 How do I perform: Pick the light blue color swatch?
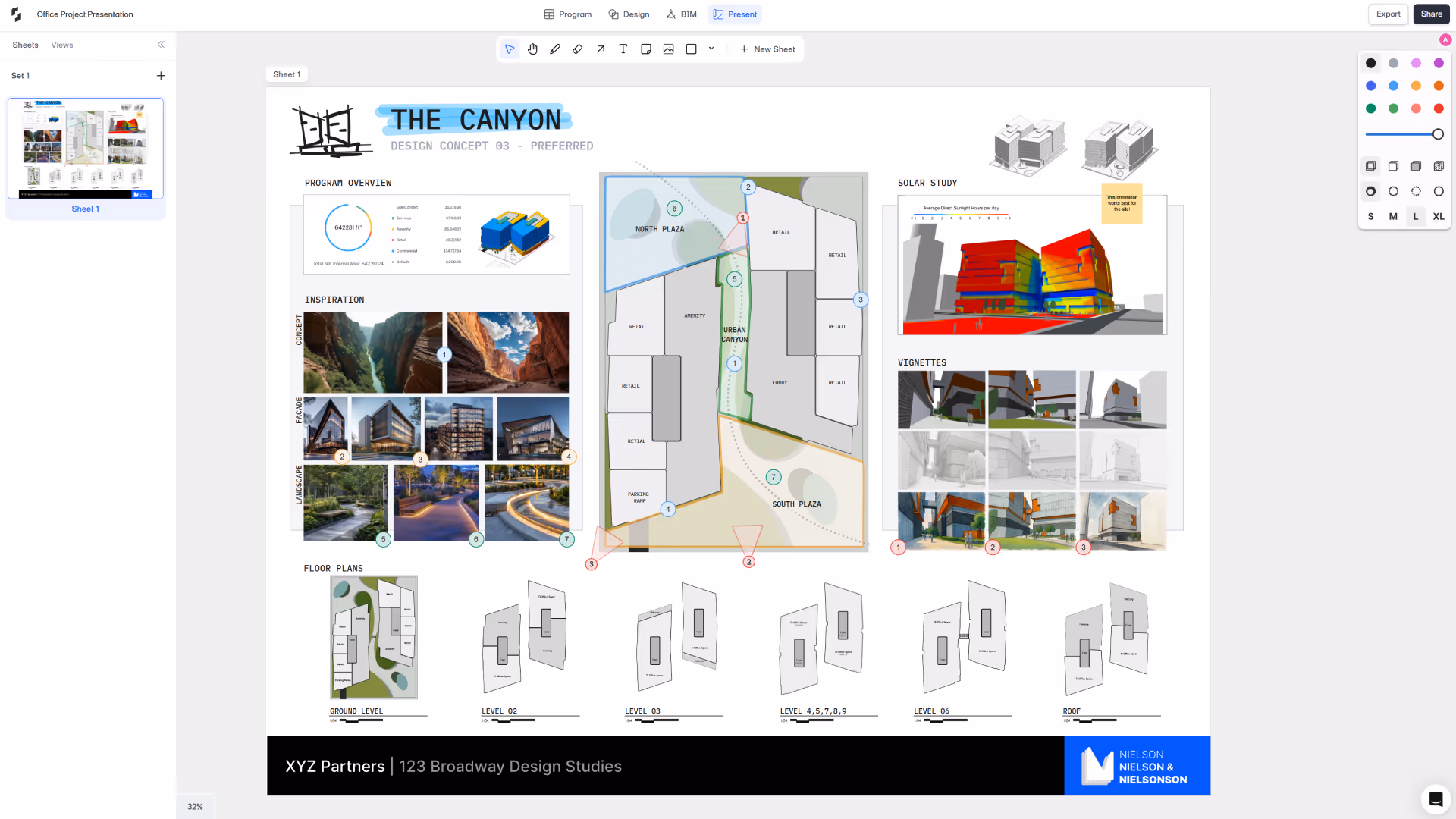click(x=1394, y=86)
